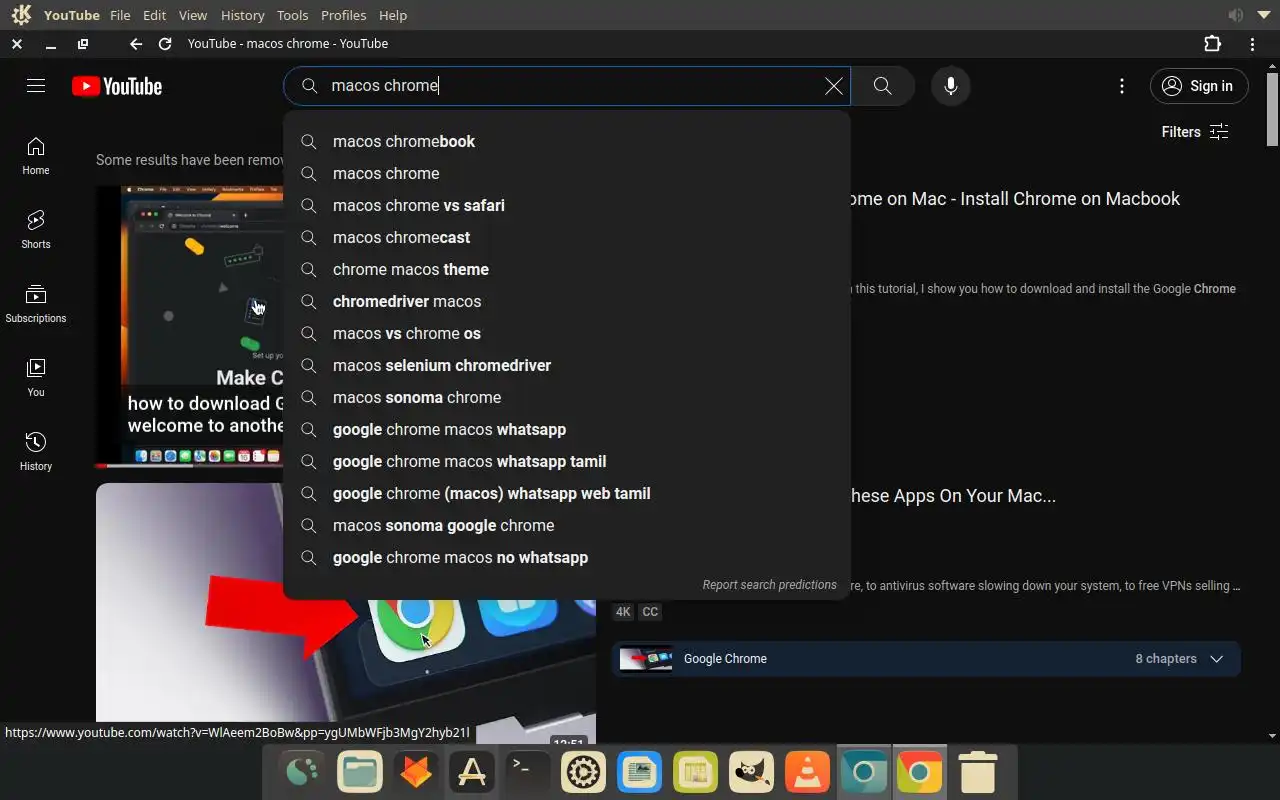Open the Make Chrome tutorial video thumbnail
The height and width of the screenshot is (800, 1280).
(x=190, y=326)
